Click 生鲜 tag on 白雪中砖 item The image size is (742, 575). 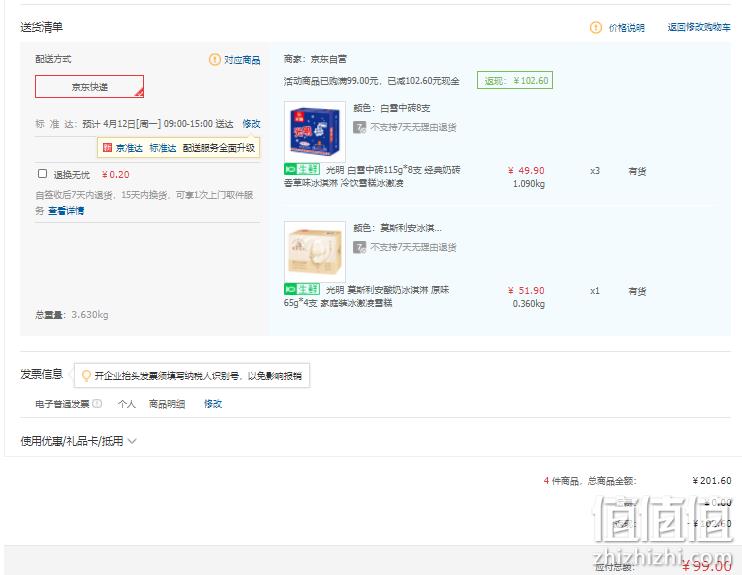(x=302, y=169)
